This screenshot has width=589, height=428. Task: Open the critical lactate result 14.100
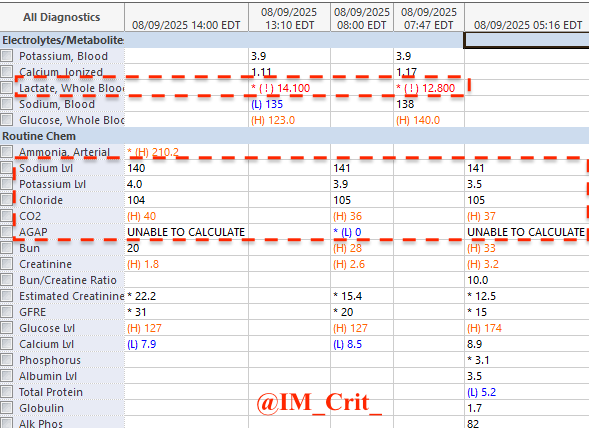coord(281,88)
